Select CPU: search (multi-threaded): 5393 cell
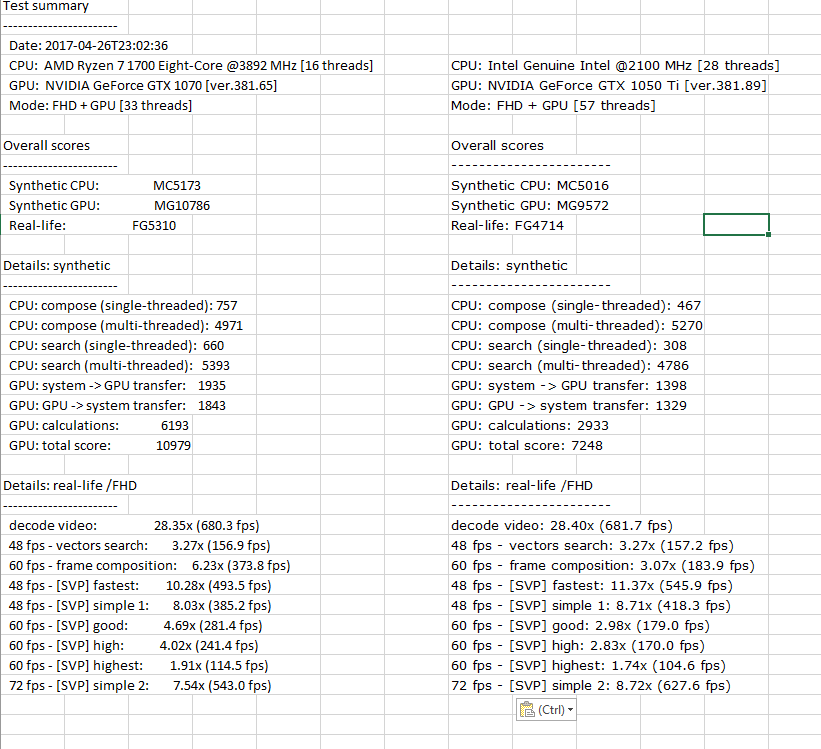The width and height of the screenshot is (821, 749). (x=119, y=366)
